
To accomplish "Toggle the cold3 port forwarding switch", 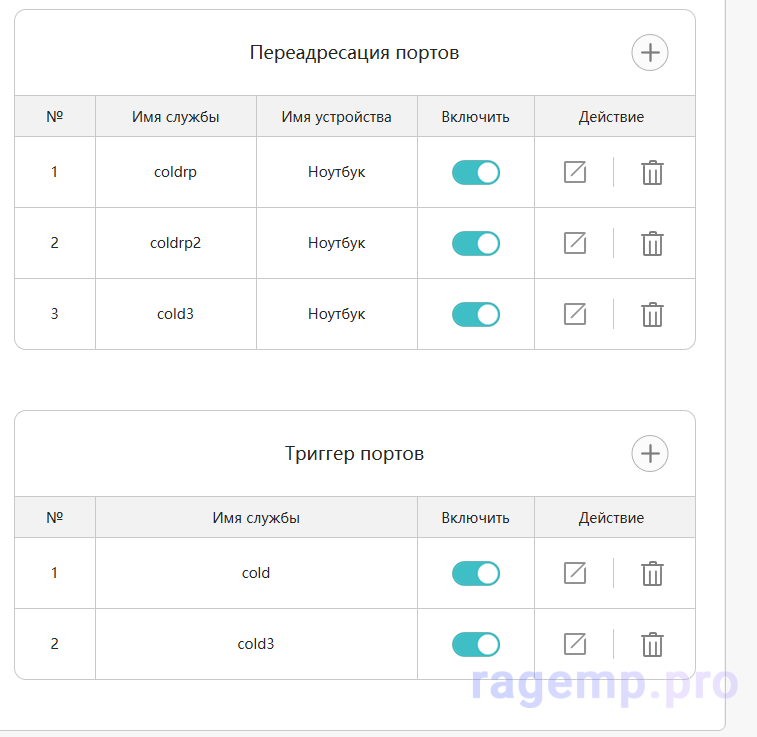I will tap(476, 314).
